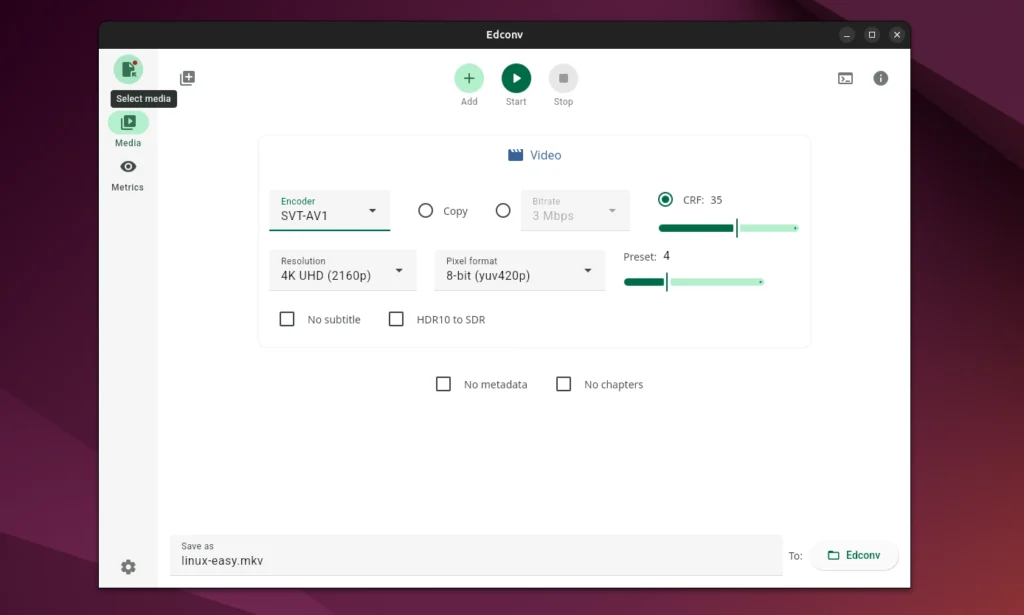Open the Media panel in the sidebar
The height and width of the screenshot is (615, 1024).
click(128, 122)
